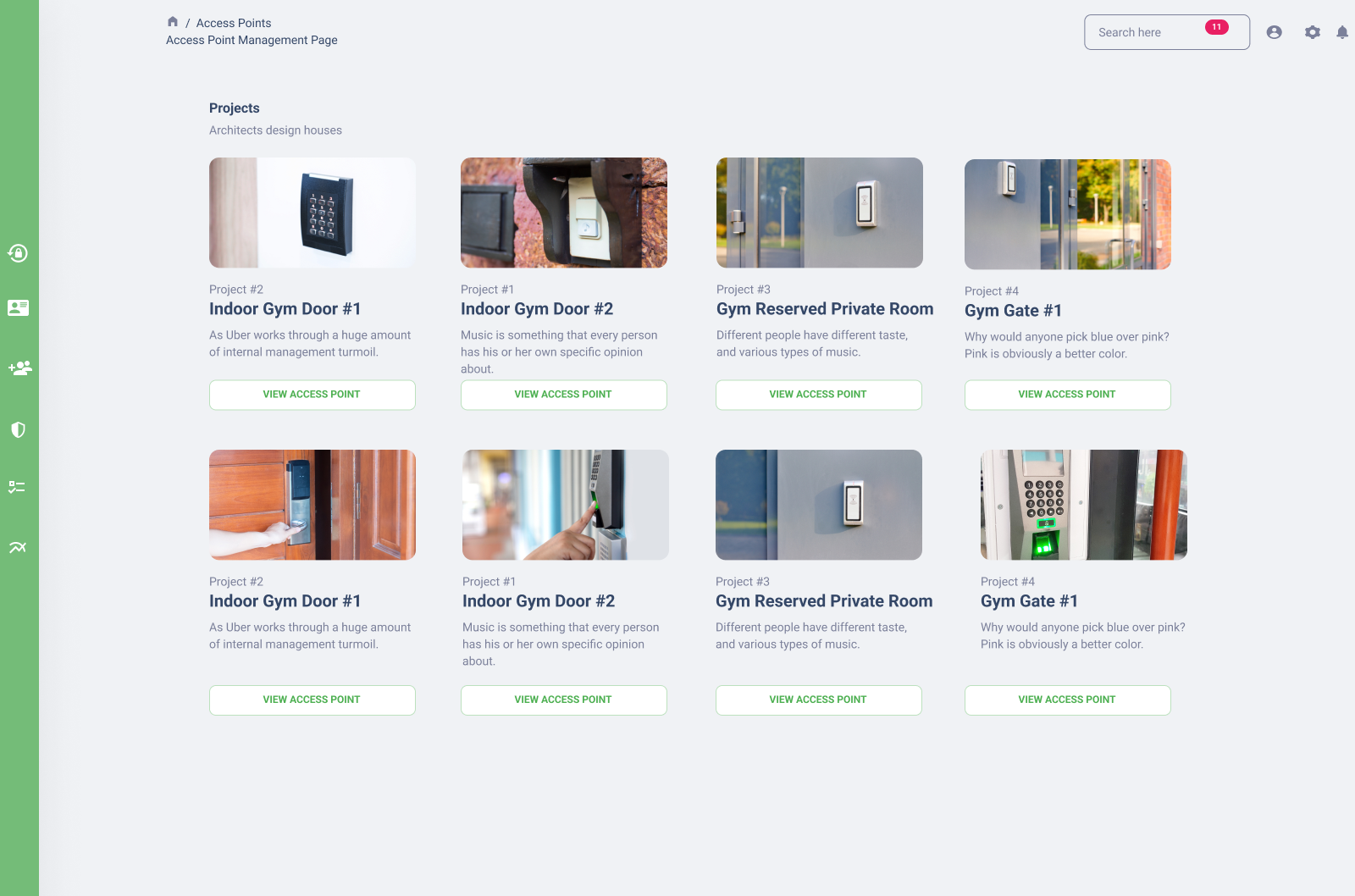1355x896 pixels.
Task: View access point for top Indoor Gym Door #1
Action: (312, 395)
